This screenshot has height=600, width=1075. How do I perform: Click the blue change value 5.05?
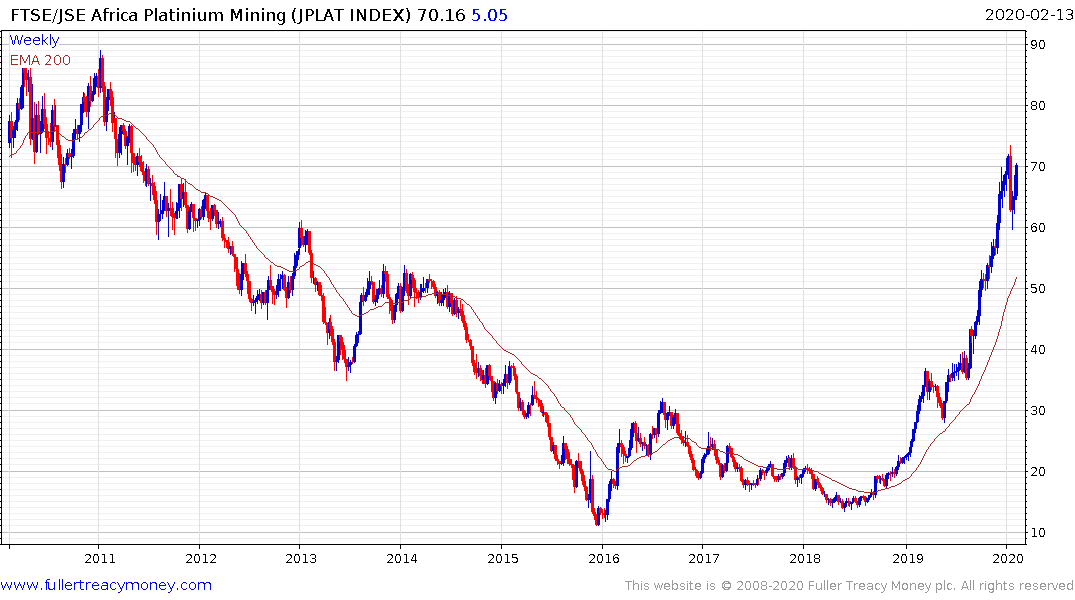(x=490, y=15)
